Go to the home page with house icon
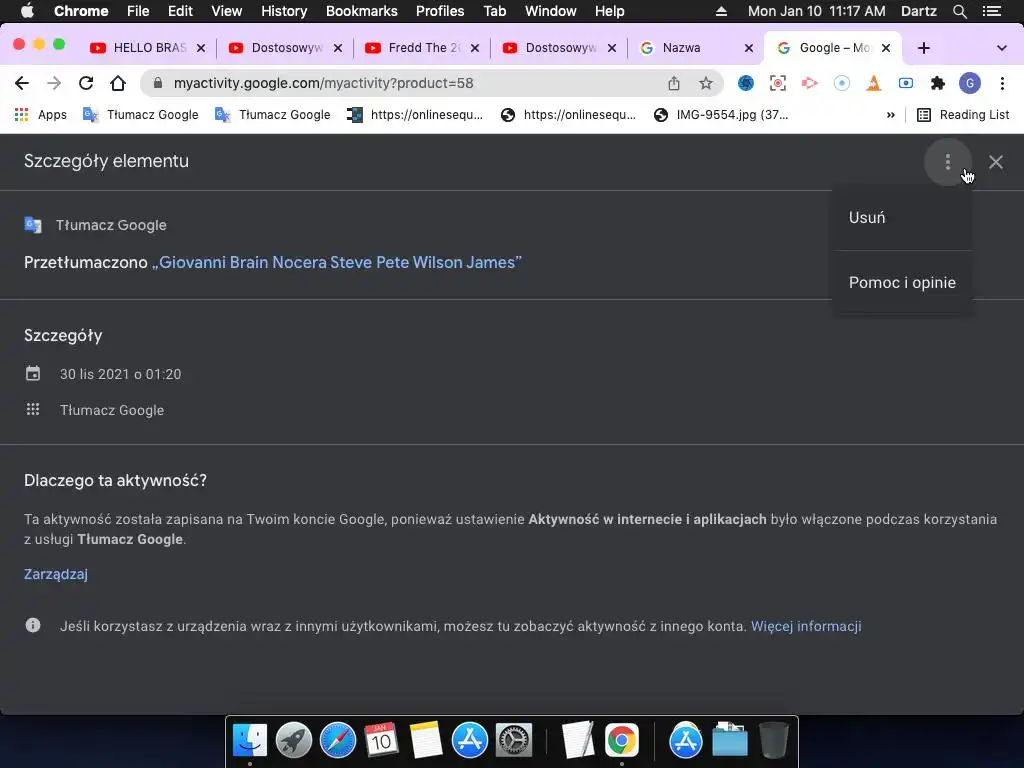1024x768 pixels. 118,83
